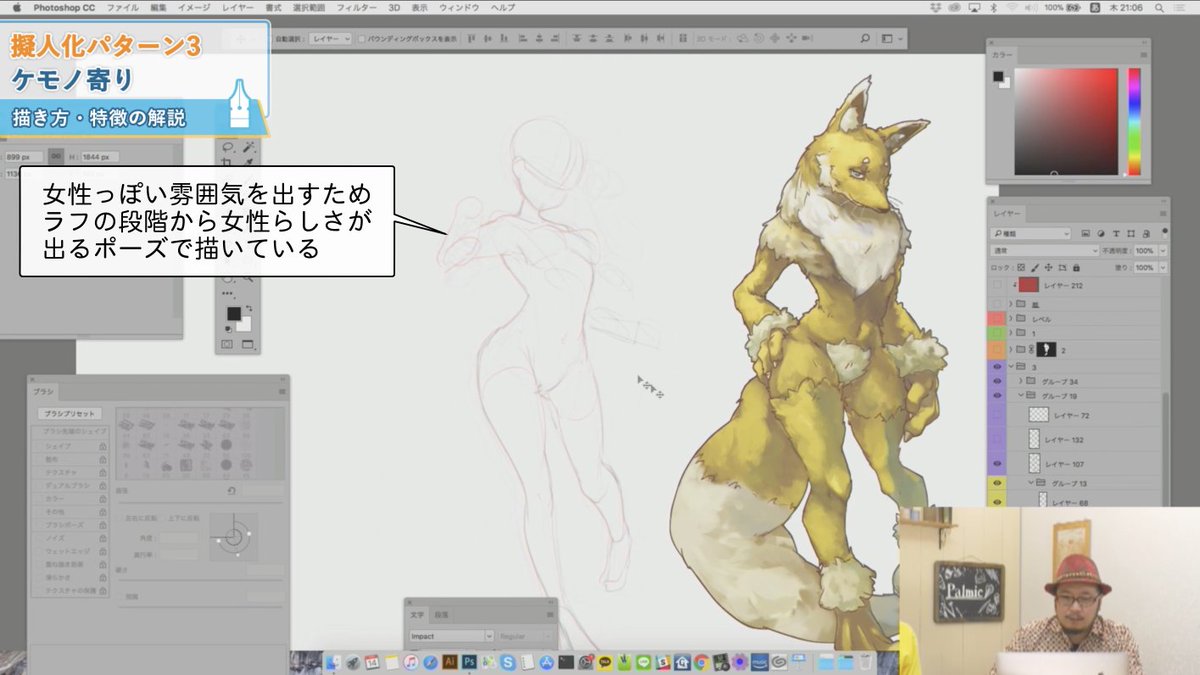Hide グループ 34 using its eye icon

pyautogui.click(x=997, y=382)
